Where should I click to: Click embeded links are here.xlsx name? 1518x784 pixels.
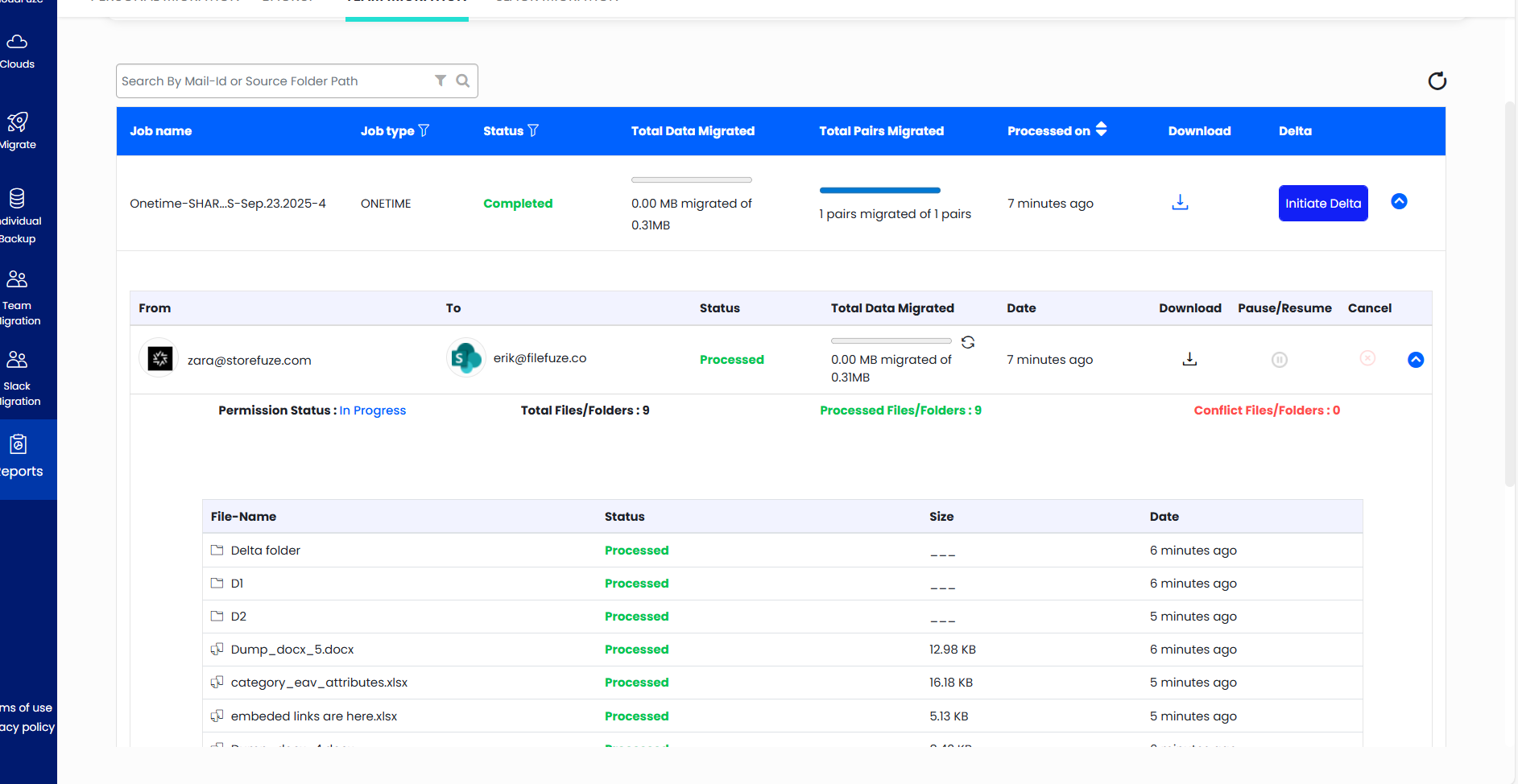[x=314, y=716]
